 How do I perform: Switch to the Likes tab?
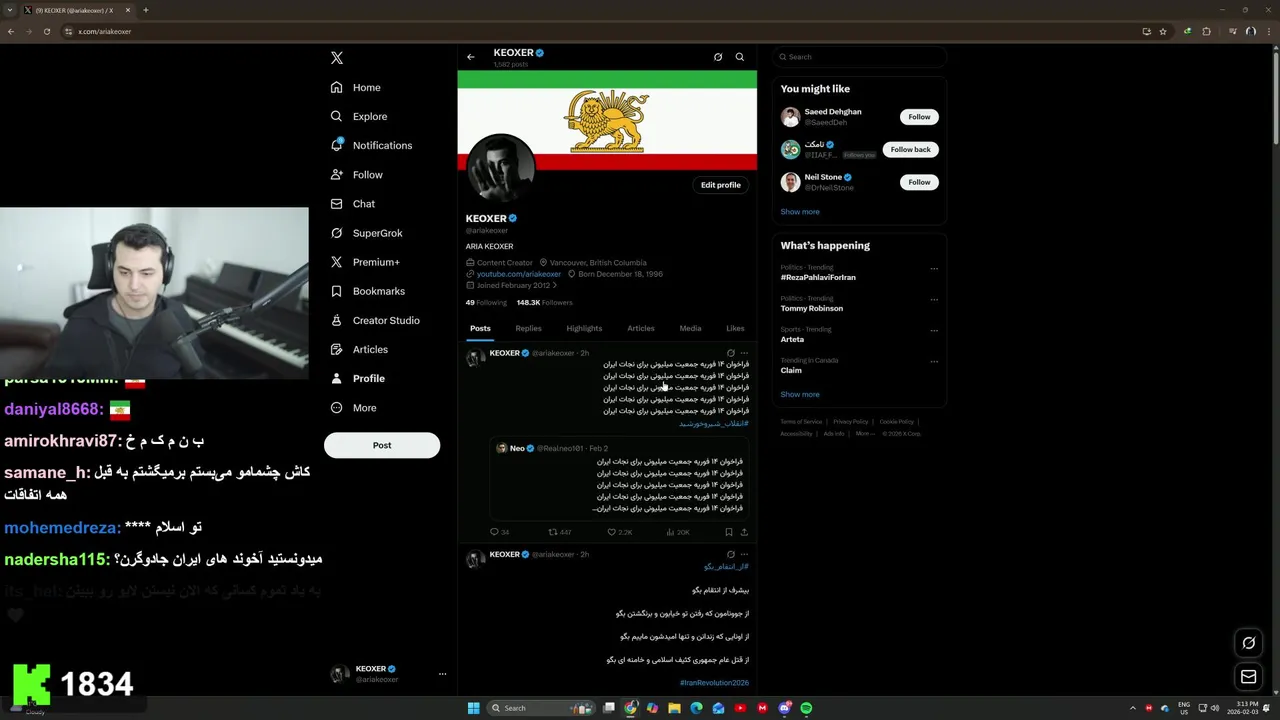click(x=735, y=329)
